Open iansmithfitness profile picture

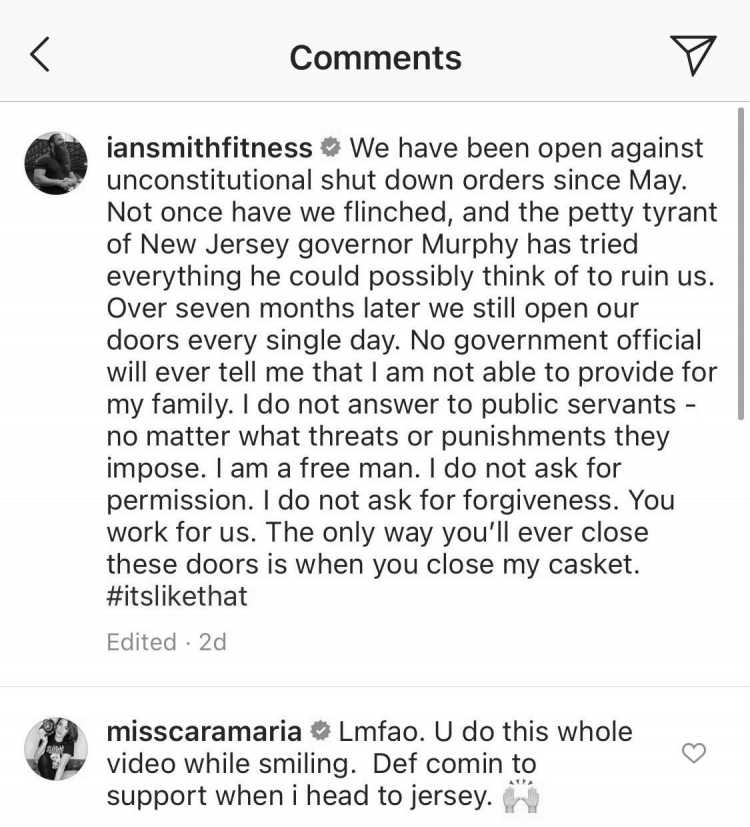56,163
